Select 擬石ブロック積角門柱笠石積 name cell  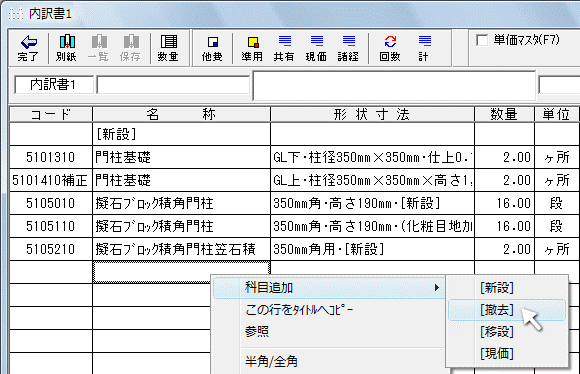click(181, 249)
